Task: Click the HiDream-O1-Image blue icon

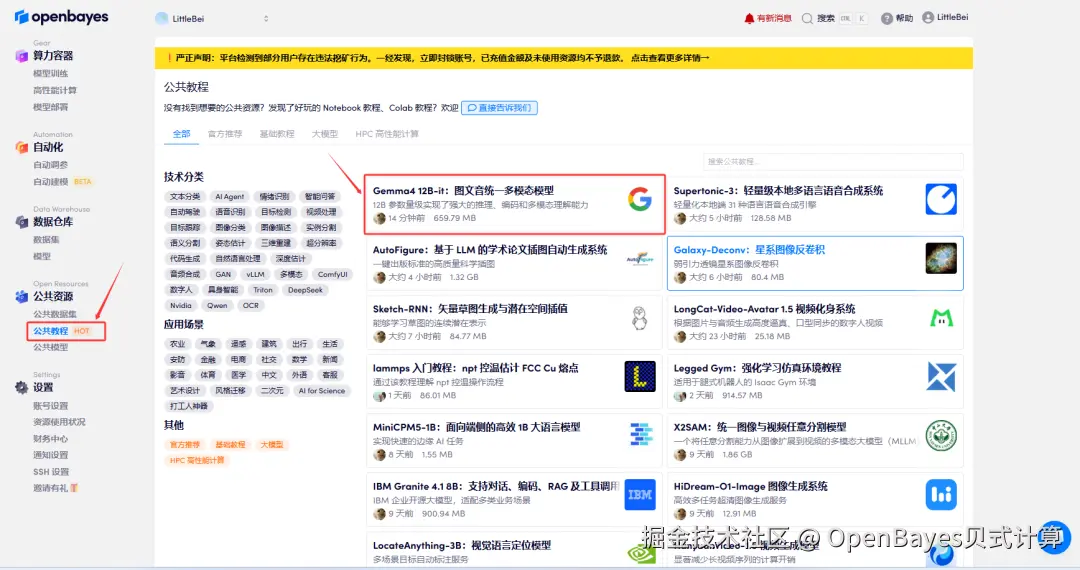Action: (941, 495)
